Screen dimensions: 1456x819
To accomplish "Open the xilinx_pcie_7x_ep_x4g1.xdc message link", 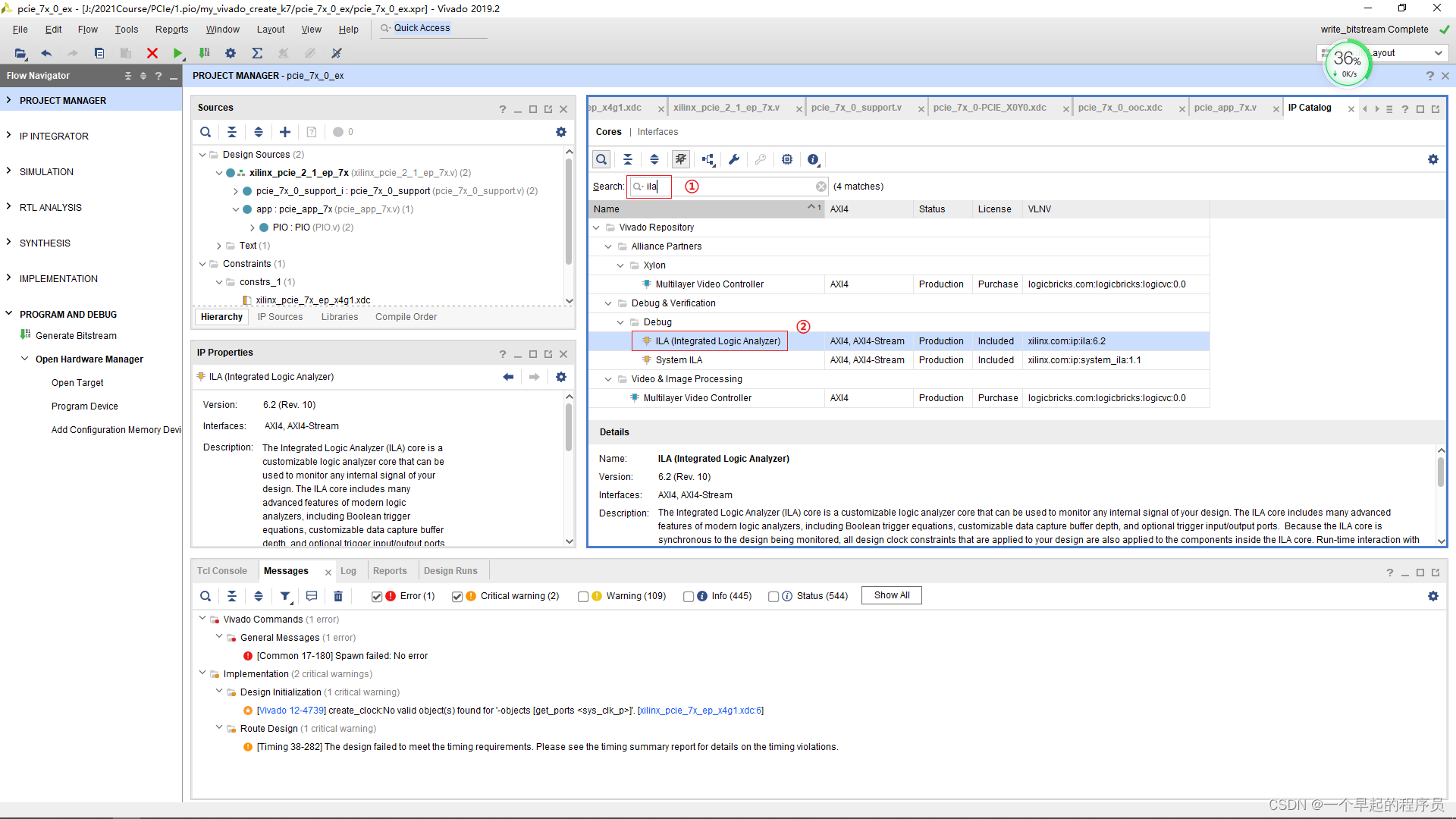I will (x=701, y=711).
